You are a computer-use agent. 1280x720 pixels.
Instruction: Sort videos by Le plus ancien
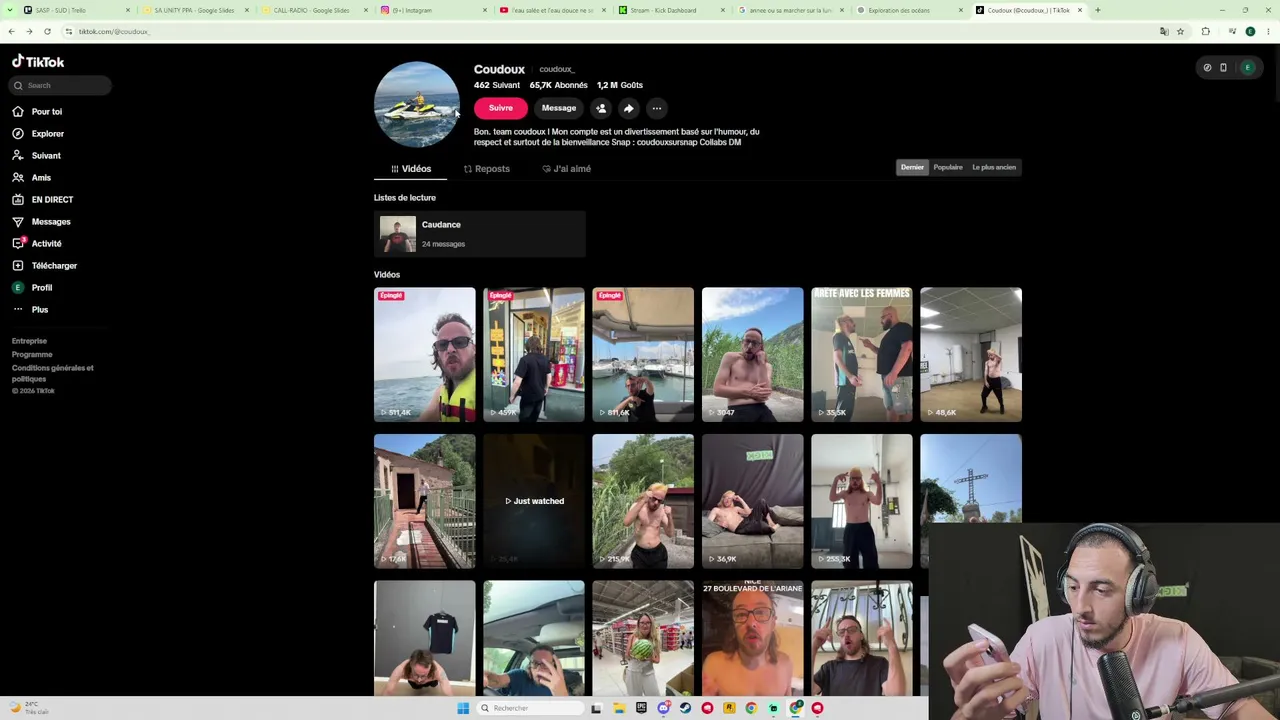(994, 167)
